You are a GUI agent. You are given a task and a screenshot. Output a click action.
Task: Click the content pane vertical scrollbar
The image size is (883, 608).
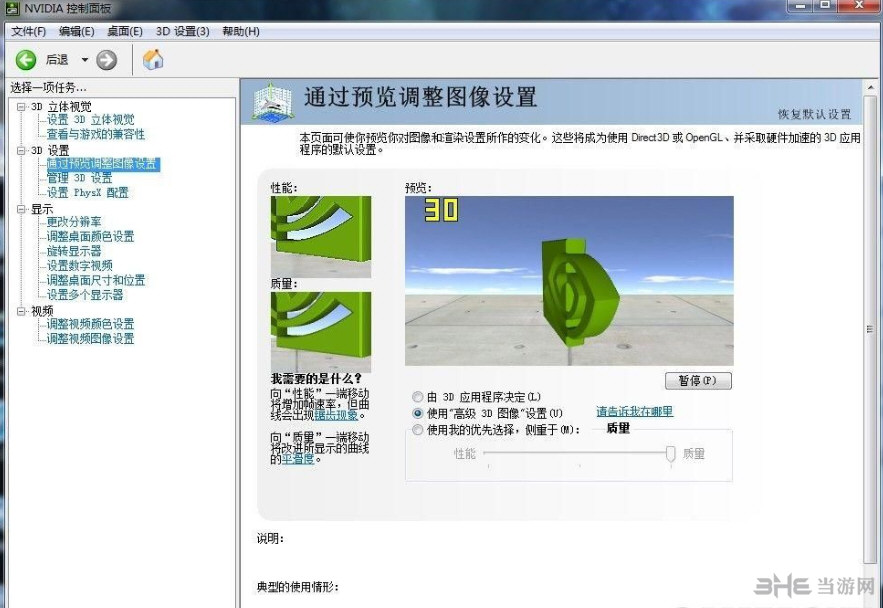(870, 328)
